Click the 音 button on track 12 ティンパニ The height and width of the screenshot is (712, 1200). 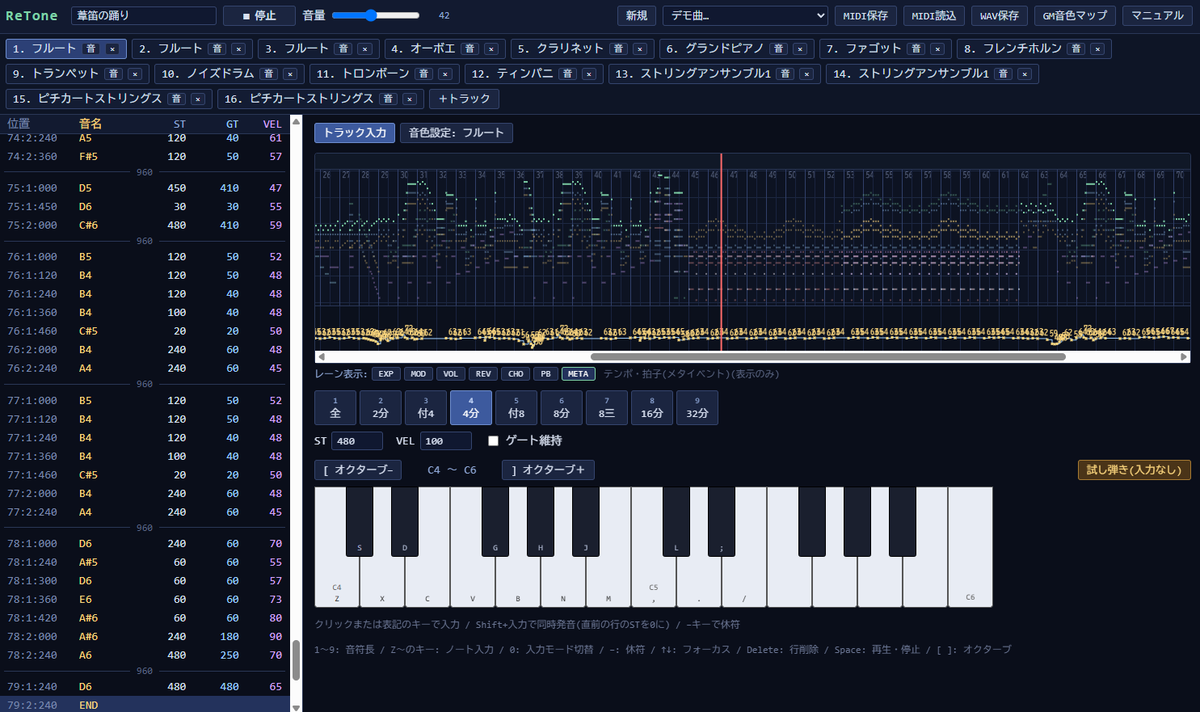pos(567,73)
